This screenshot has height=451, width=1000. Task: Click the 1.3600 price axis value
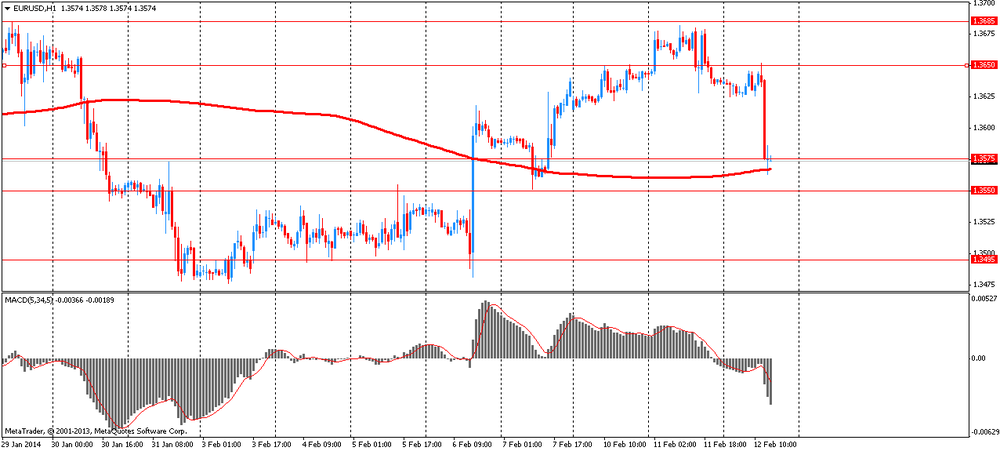pos(983,128)
